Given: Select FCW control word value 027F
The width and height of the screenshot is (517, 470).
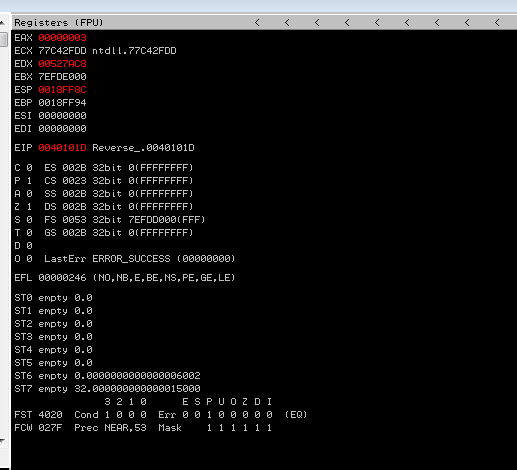Looking at the screenshot, I should pyautogui.click(x=50, y=428).
